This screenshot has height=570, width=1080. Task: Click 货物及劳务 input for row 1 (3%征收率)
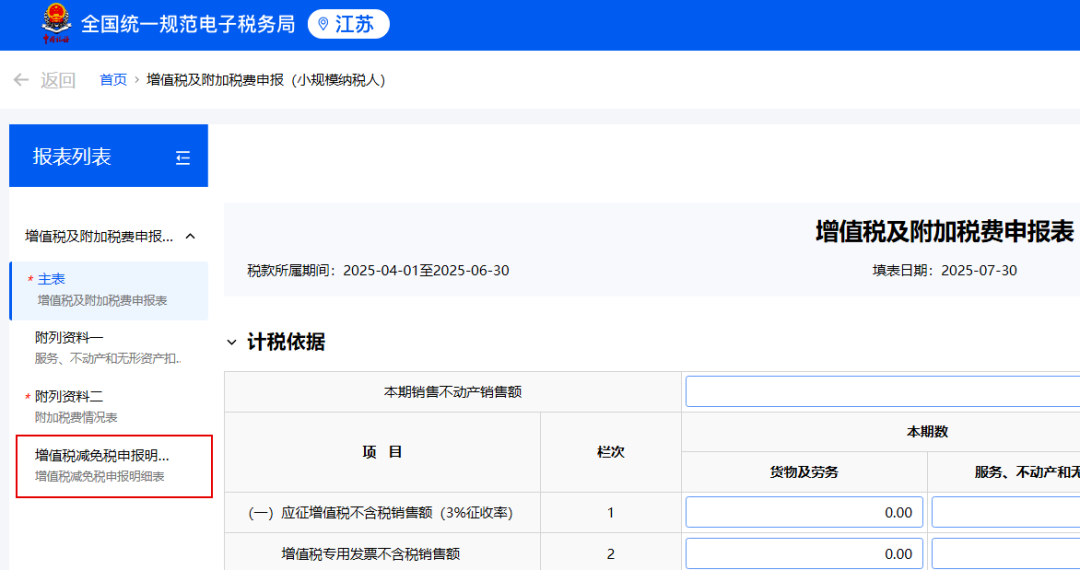(804, 513)
